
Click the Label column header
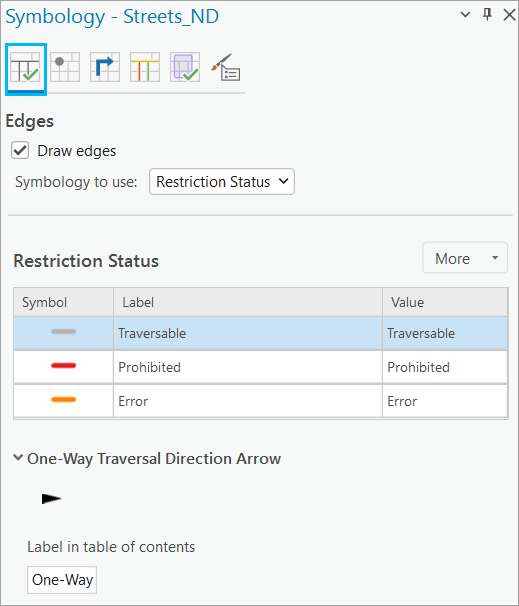[x=248, y=302]
